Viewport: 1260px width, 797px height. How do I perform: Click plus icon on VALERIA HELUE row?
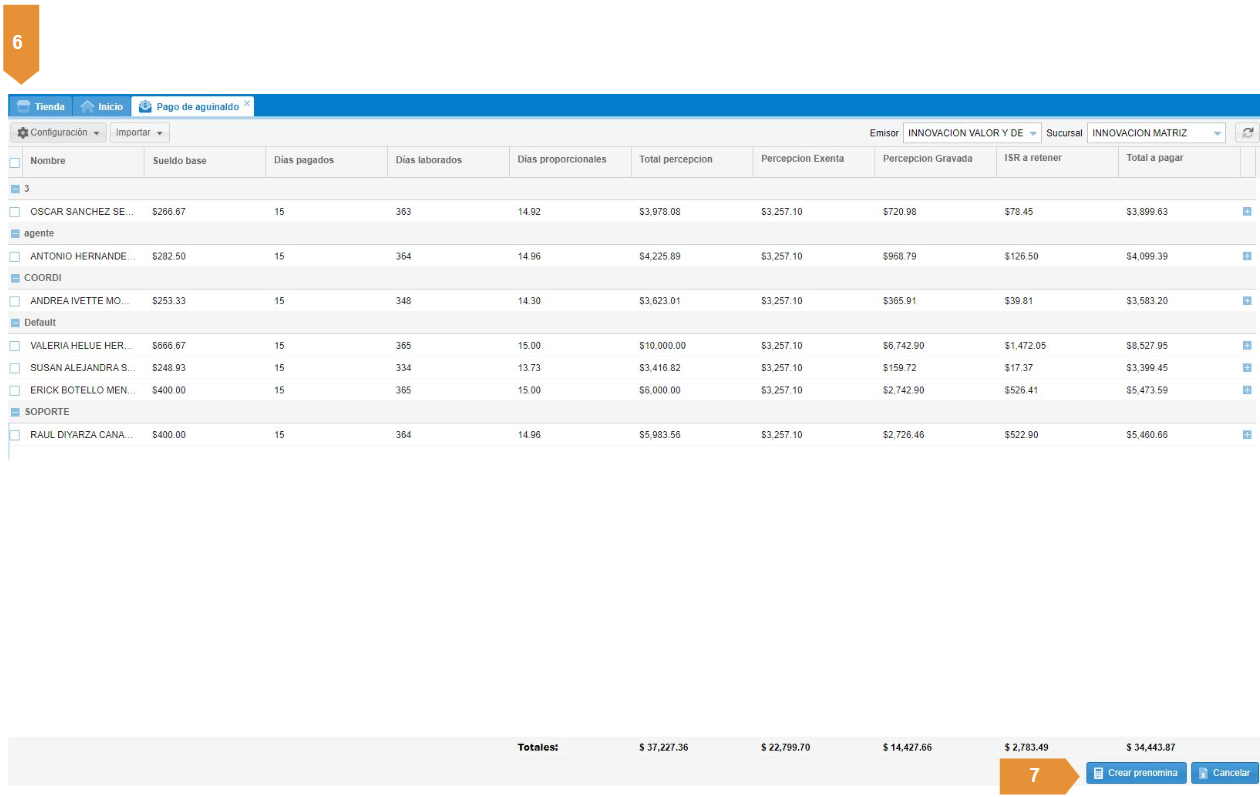click(x=1246, y=345)
